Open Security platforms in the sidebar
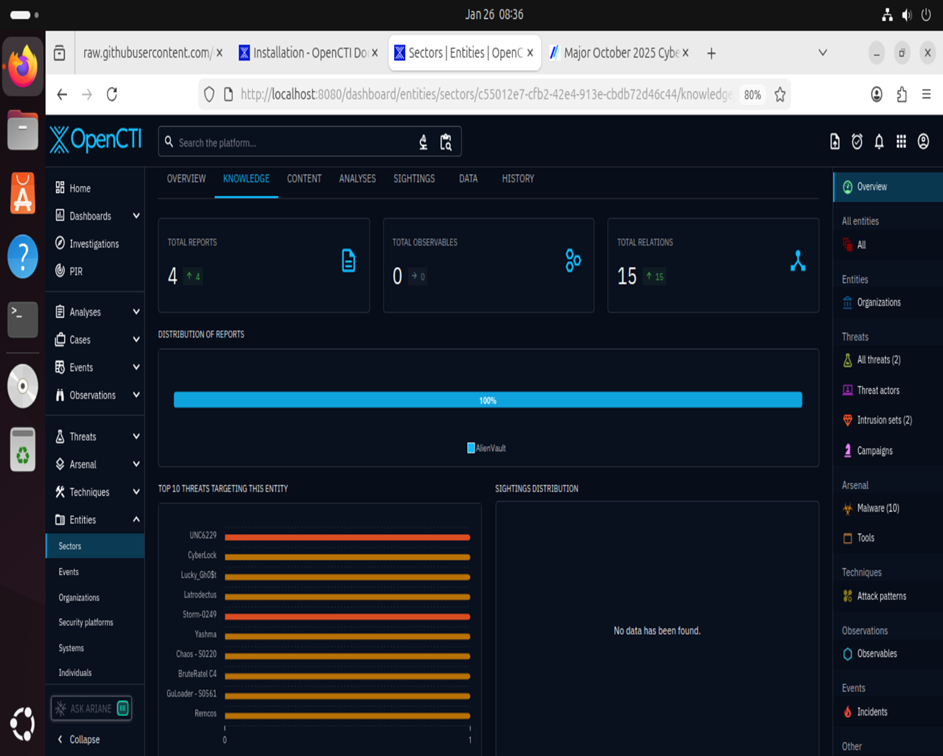943x756 pixels. pos(85,622)
